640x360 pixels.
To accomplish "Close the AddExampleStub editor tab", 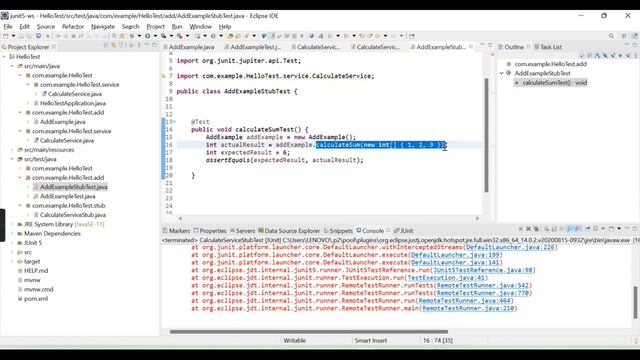I will tap(471, 47).
